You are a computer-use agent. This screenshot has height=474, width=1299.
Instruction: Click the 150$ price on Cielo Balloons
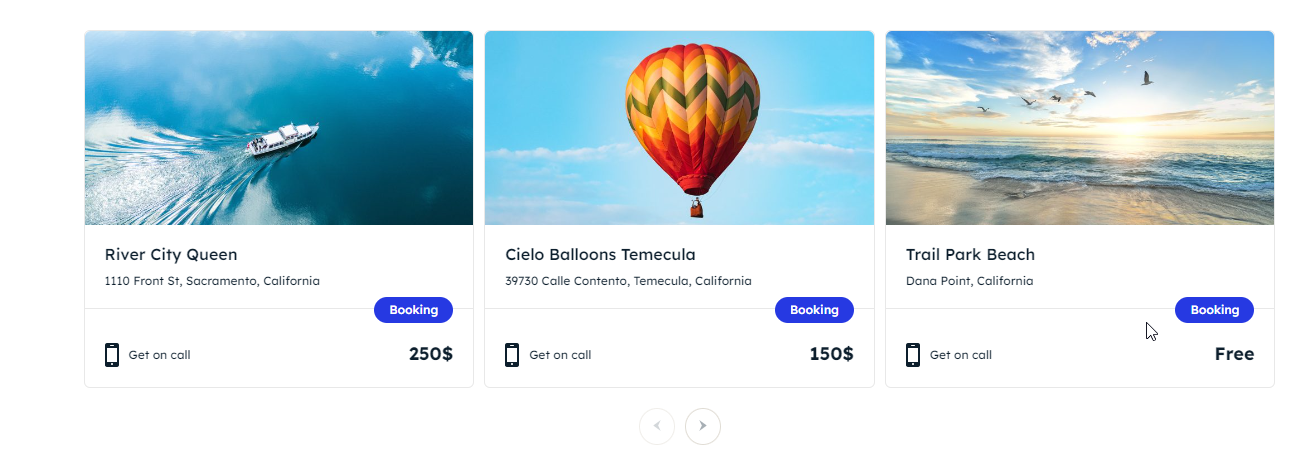click(x=831, y=354)
